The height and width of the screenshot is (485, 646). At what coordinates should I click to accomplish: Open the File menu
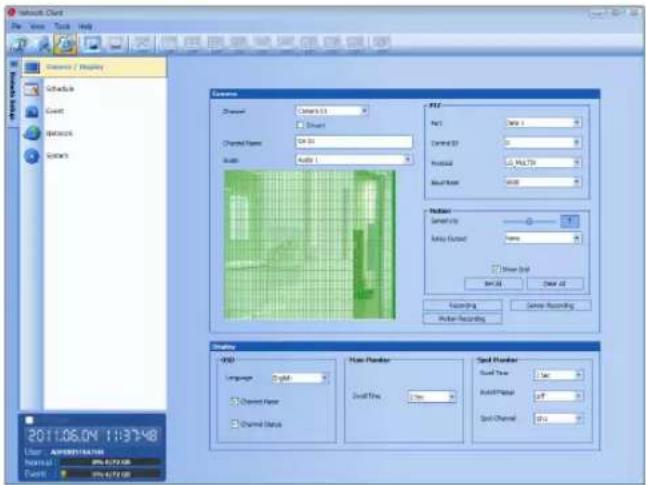click(16, 26)
